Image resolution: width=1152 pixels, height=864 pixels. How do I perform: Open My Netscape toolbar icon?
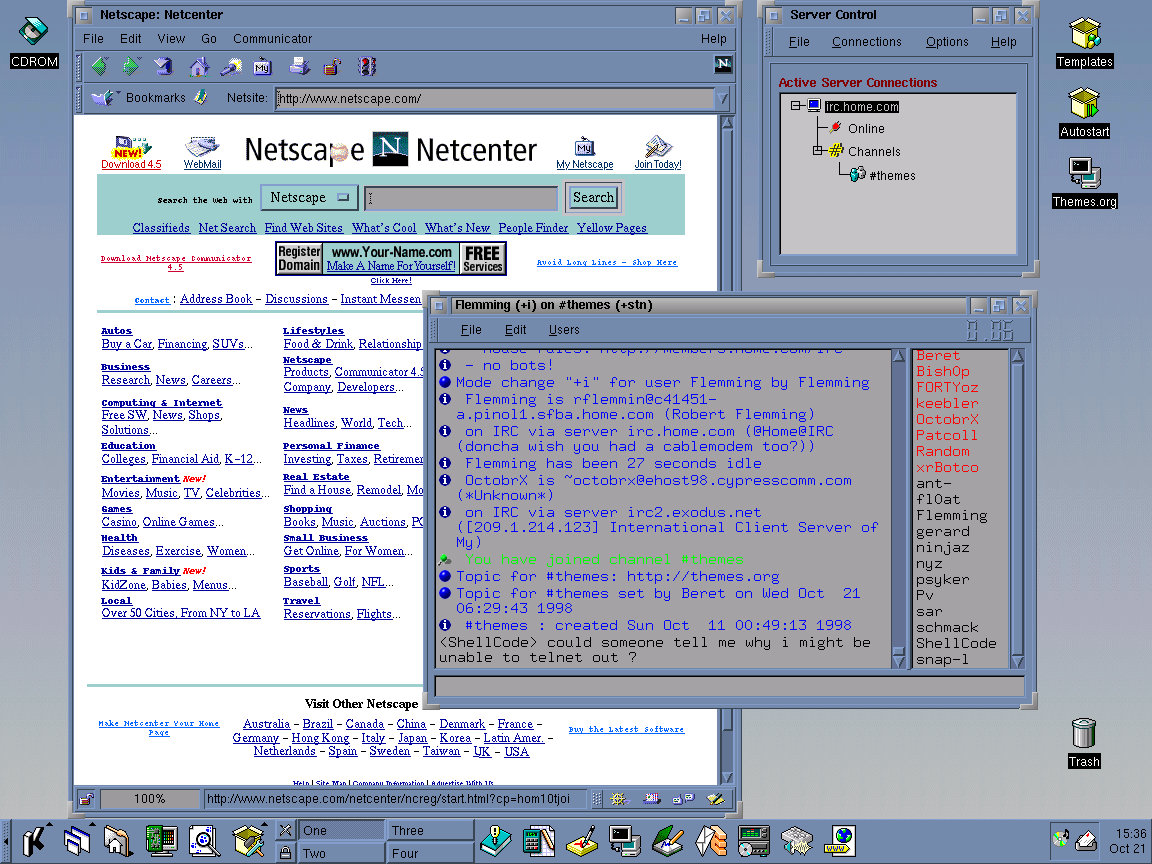262,68
